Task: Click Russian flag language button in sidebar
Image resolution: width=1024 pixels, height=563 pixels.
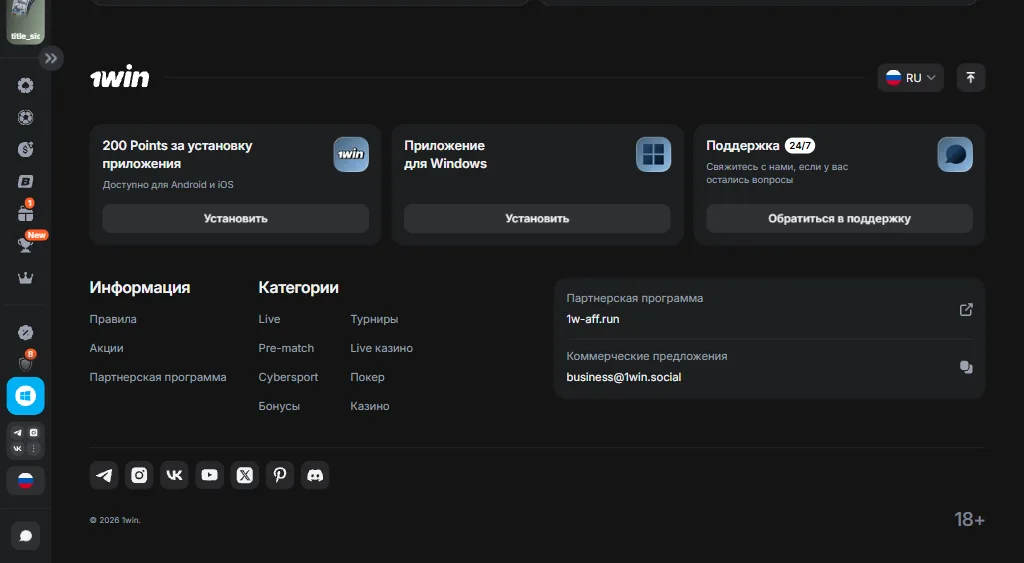Action: pyautogui.click(x=25, y=481)
